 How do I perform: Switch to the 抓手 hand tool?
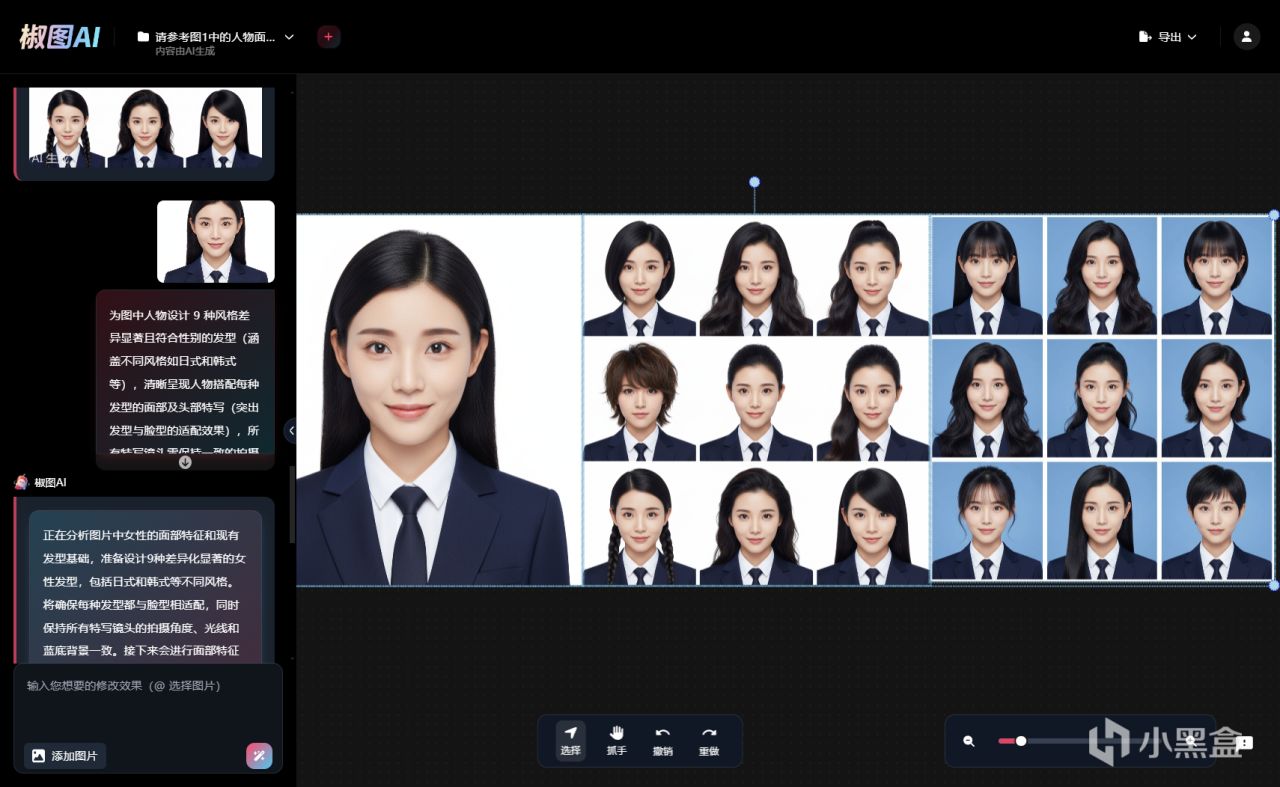(617, 741)
